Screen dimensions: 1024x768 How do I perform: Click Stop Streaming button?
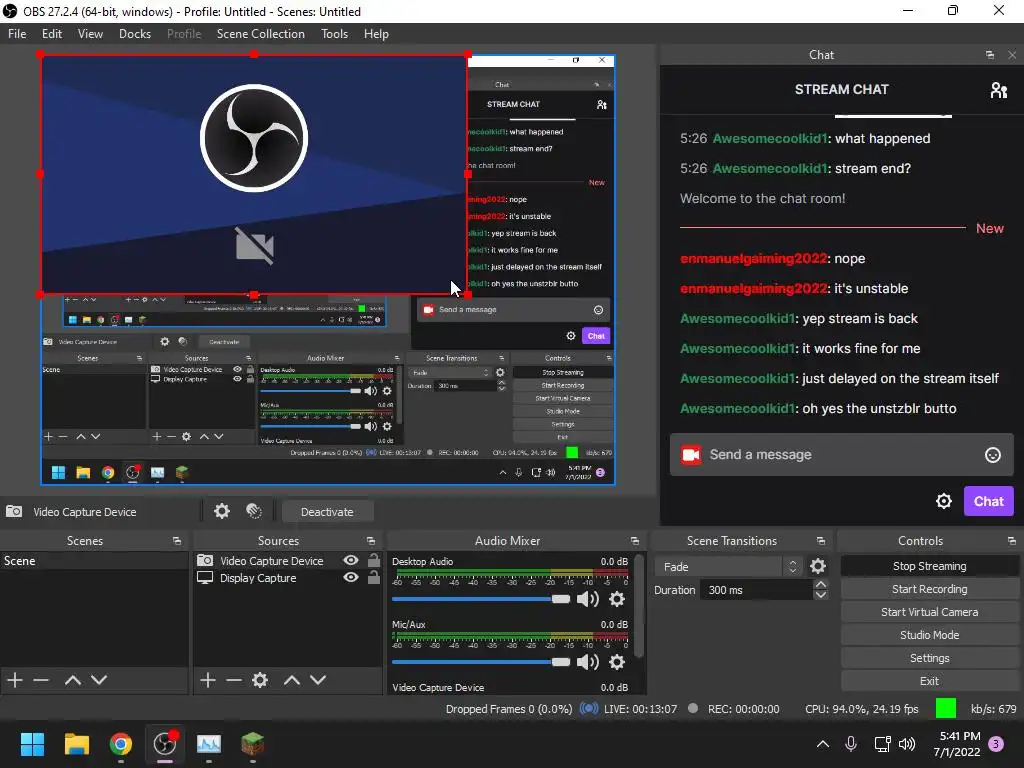point(929,566)
